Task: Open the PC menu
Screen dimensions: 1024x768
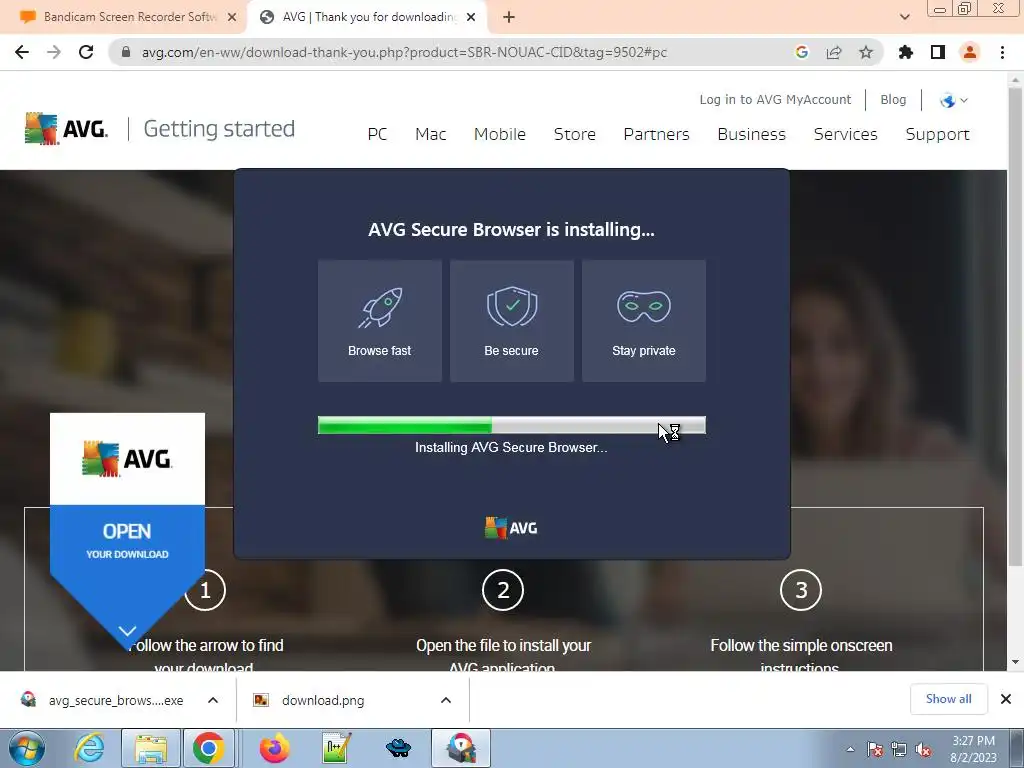Action: (377, 135)
